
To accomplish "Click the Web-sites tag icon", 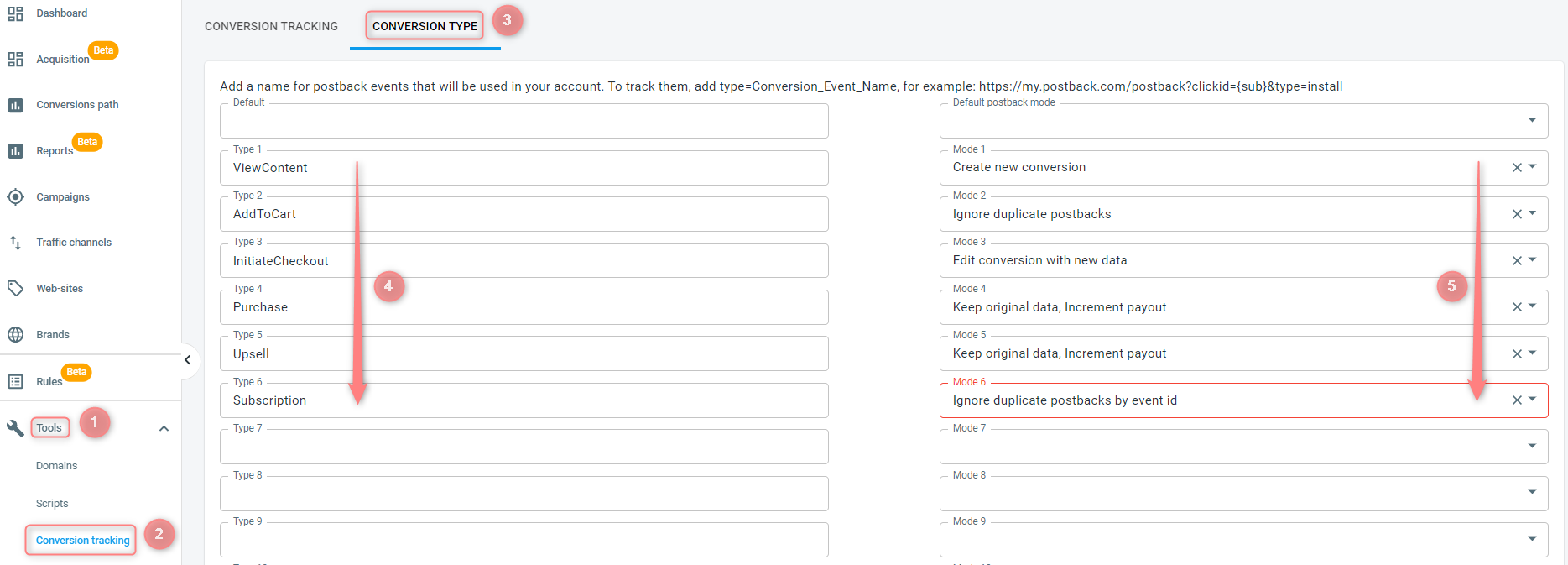I will point(15,289).
